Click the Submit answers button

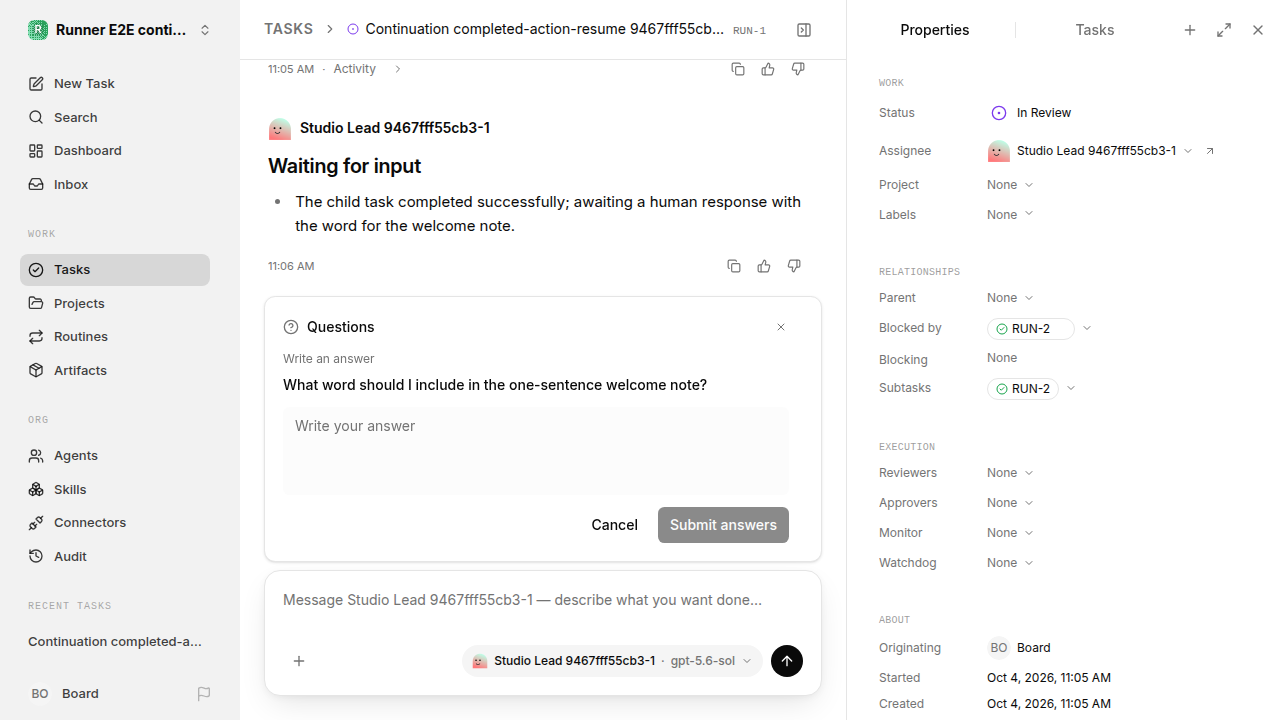click(723, 525)
